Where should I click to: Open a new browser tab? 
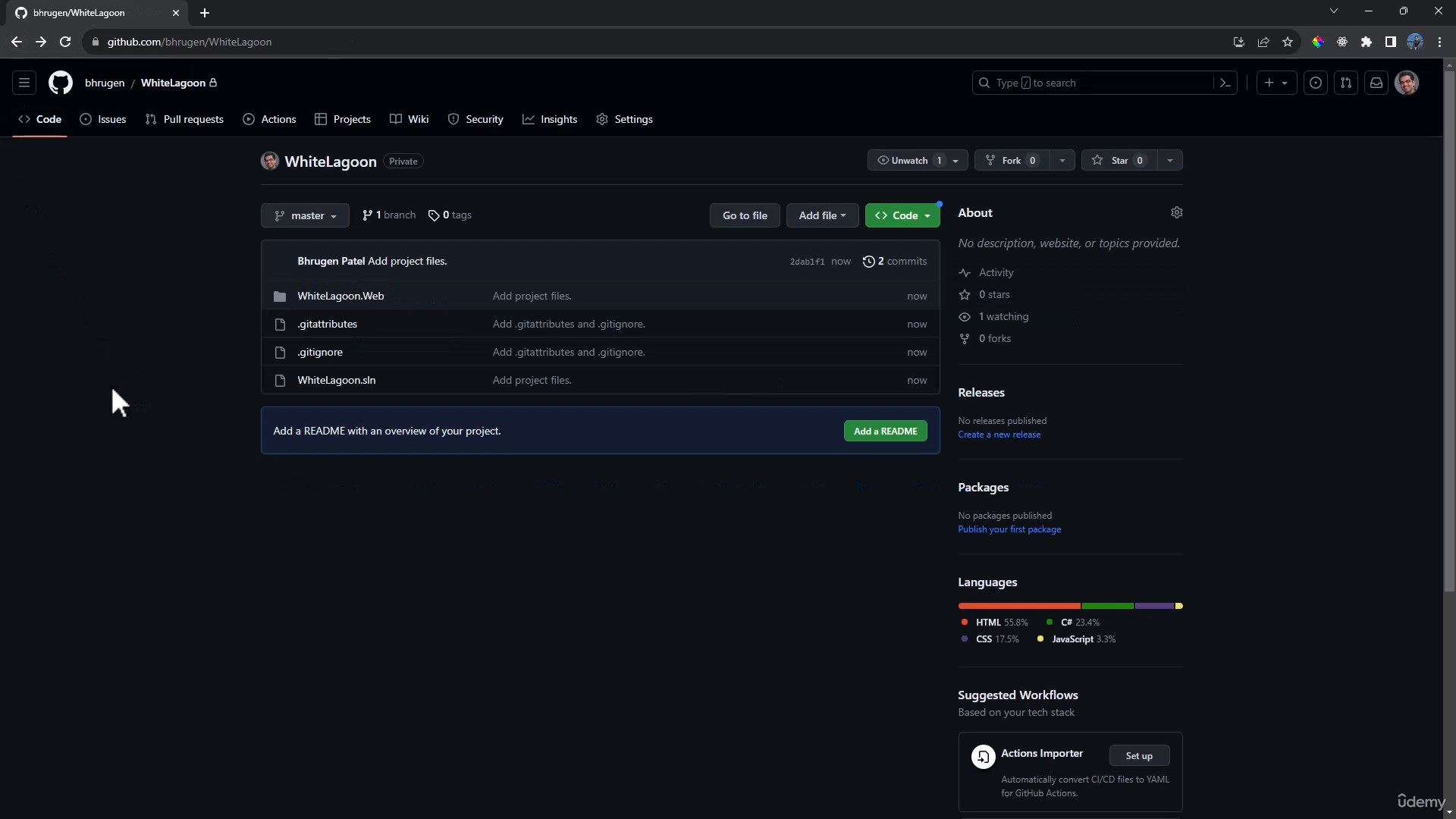click(205, 13)
